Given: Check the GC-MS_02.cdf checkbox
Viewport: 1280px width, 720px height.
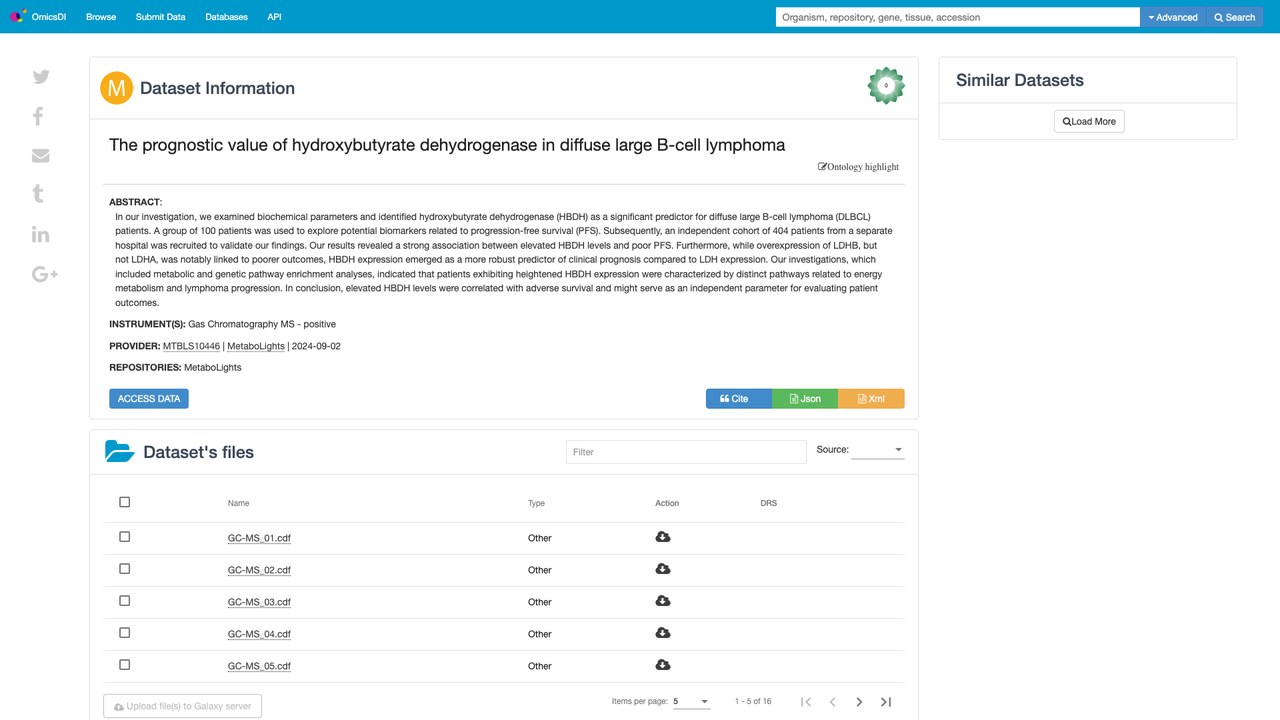Looking at the screenshot, I should tap(125, 569).
